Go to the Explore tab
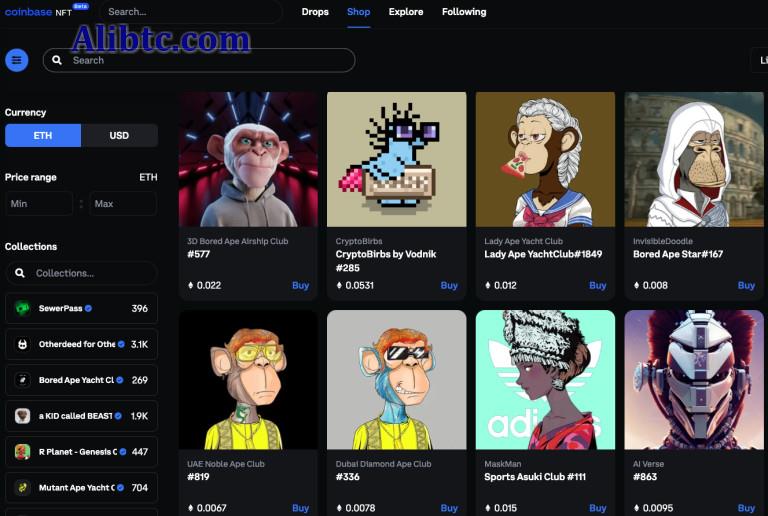The height and width of the screenshot is (516, 768). click(x=406, y=12)
